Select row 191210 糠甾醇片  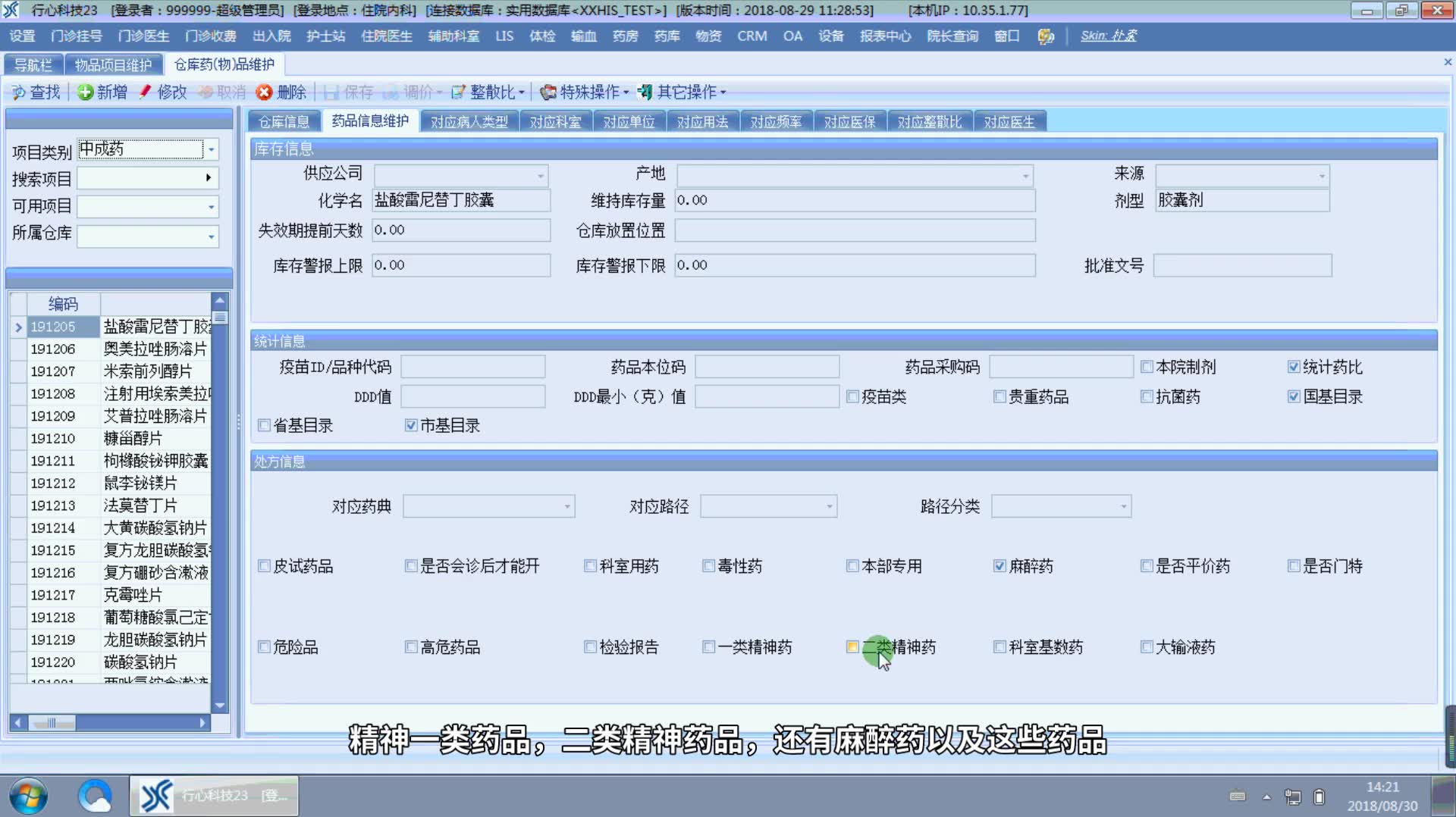pyautogui.click(x=118, y=438)
